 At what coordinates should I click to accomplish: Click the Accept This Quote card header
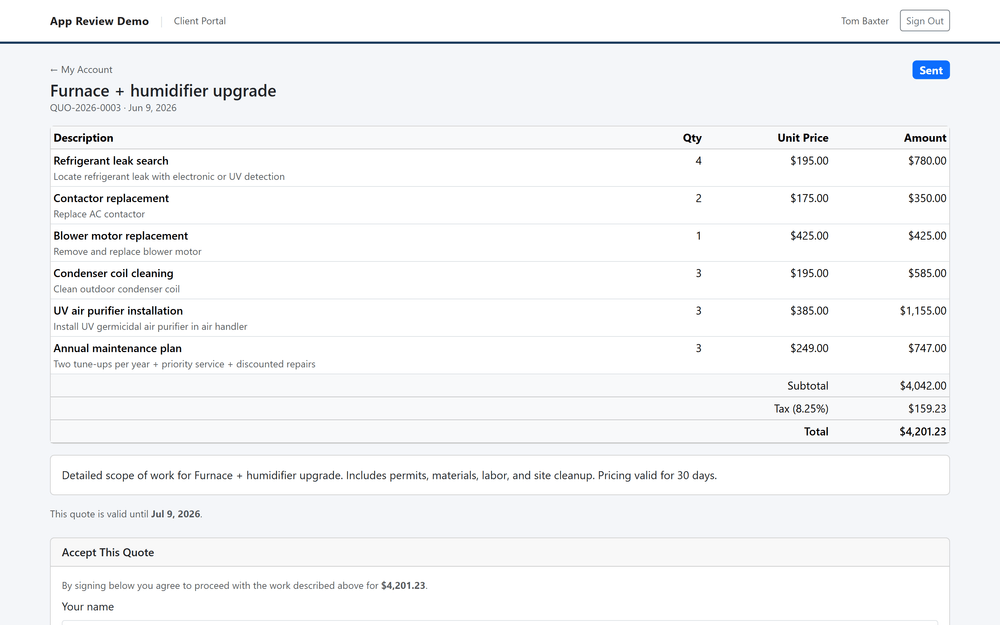pyautogui.click(x=499, y=552)
